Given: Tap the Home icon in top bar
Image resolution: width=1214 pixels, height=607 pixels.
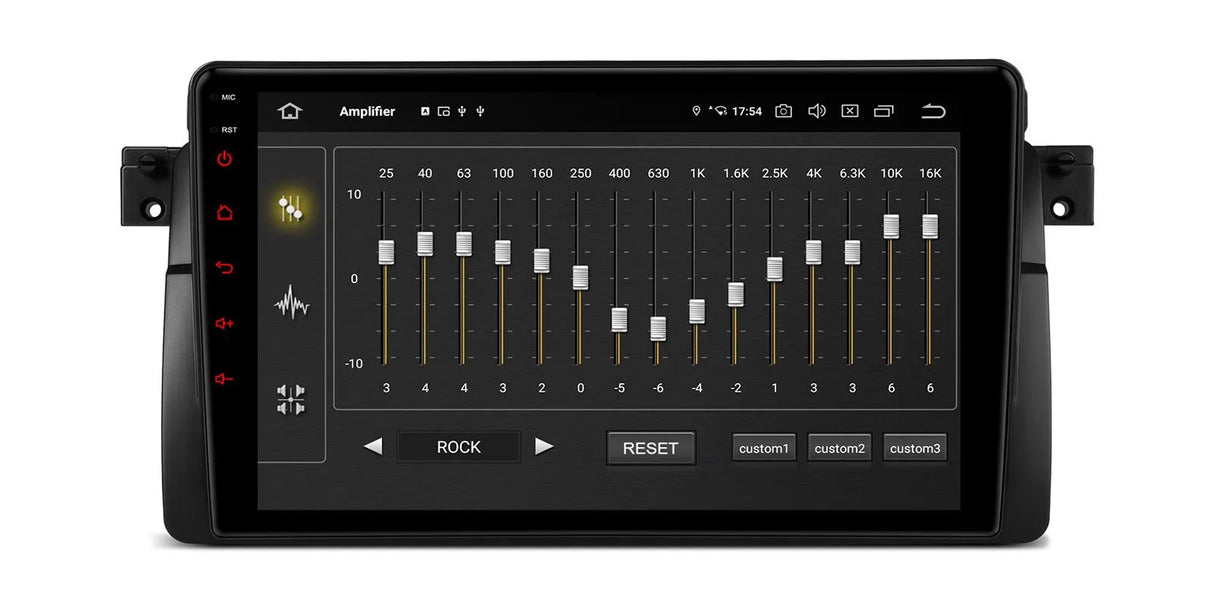Looking at the screenshot, I should pyautogui.click(x=290, y=111).
